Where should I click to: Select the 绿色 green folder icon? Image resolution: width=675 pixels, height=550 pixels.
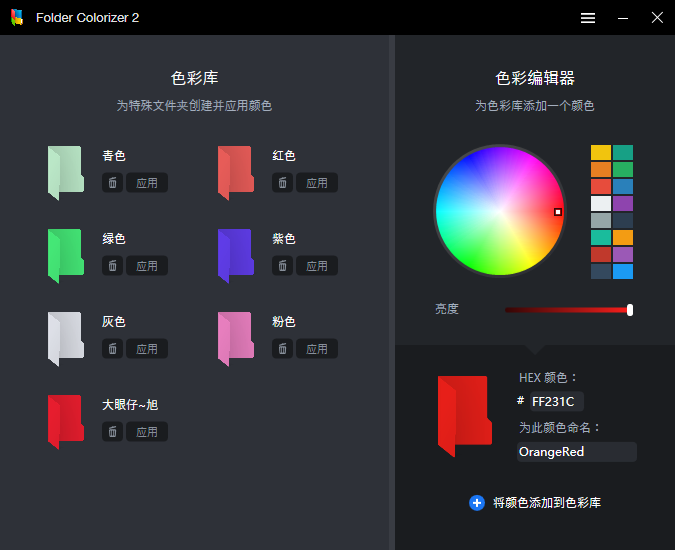[x=65, y=256]
